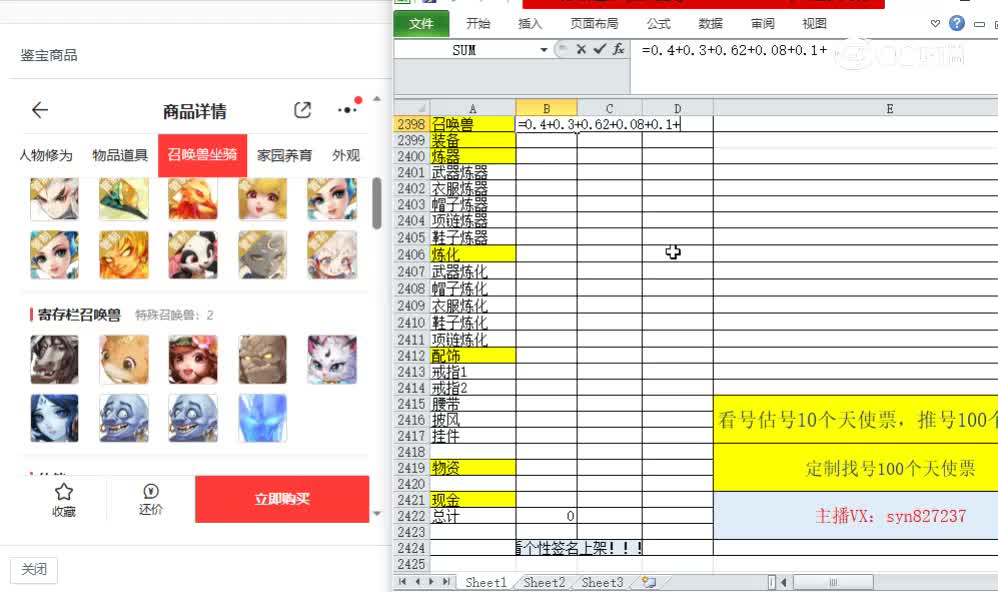998x592 pixels.
Task: Switch to the 数据 ribbon tab
Action: pos(710,24)
